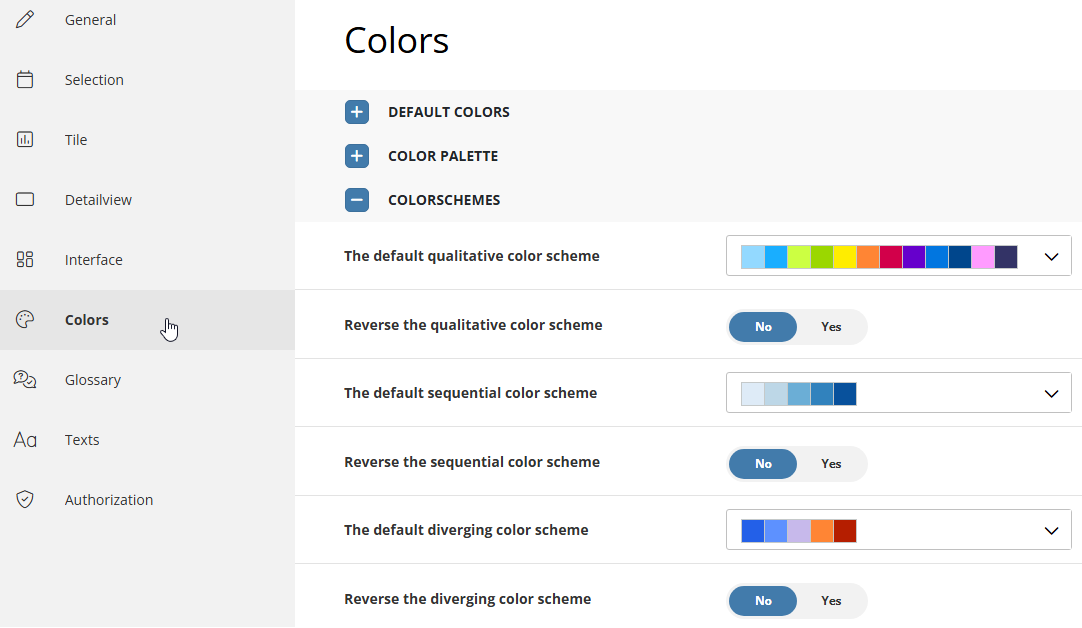
Task: Click the pencil icon beside General
Action: [x=25, y=20]
